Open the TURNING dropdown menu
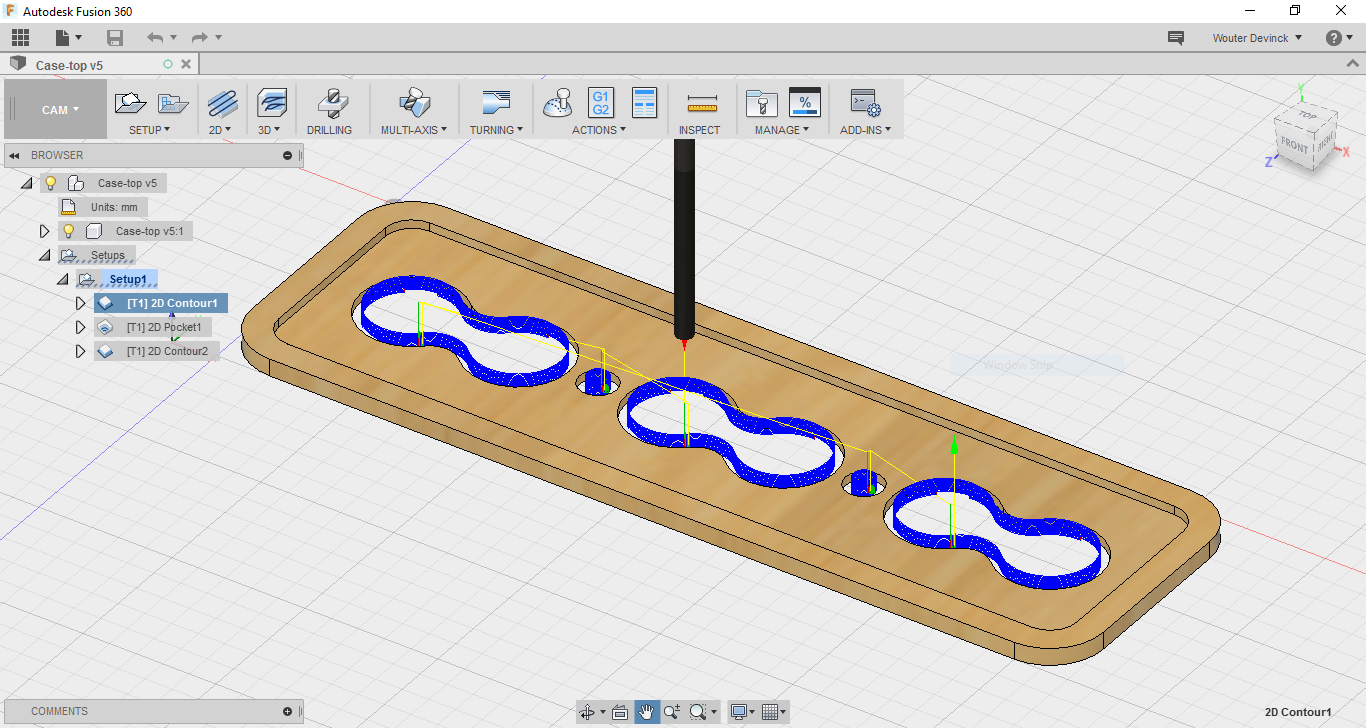 coord(496,130)
